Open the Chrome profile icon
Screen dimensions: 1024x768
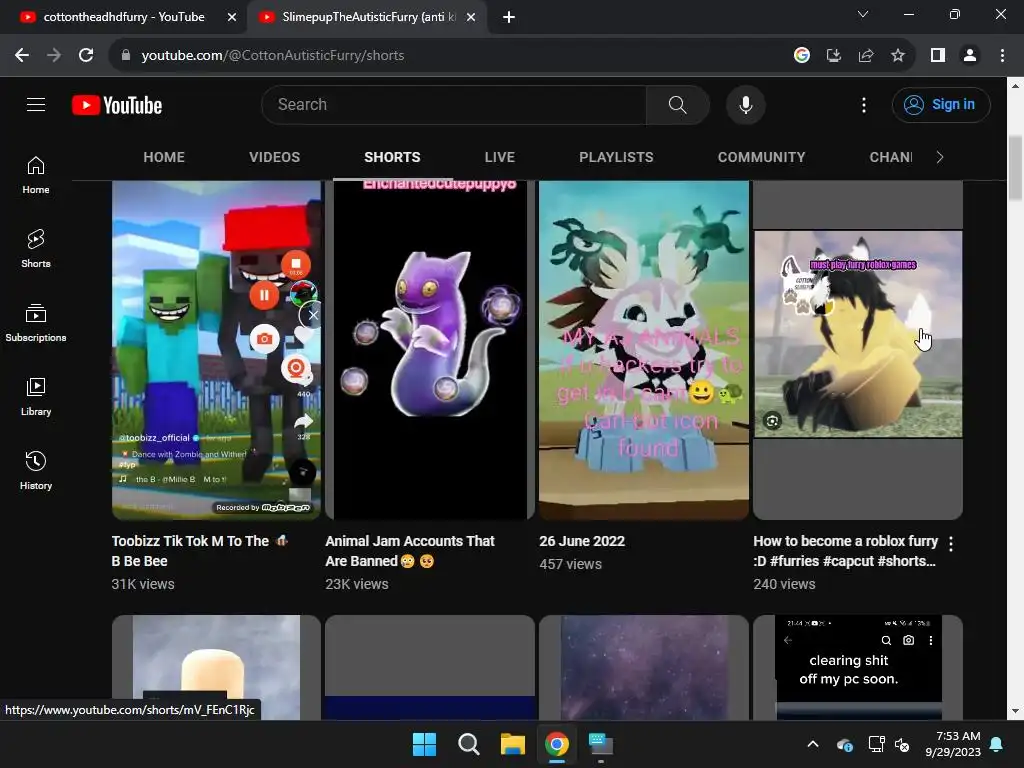970,56
